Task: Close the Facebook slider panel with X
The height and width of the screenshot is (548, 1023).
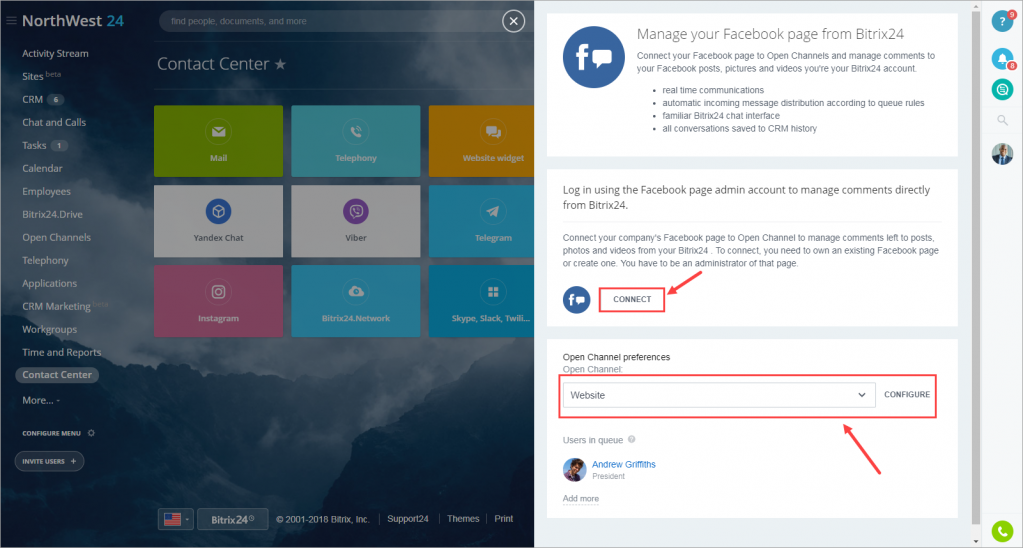Action: (513, 22)
